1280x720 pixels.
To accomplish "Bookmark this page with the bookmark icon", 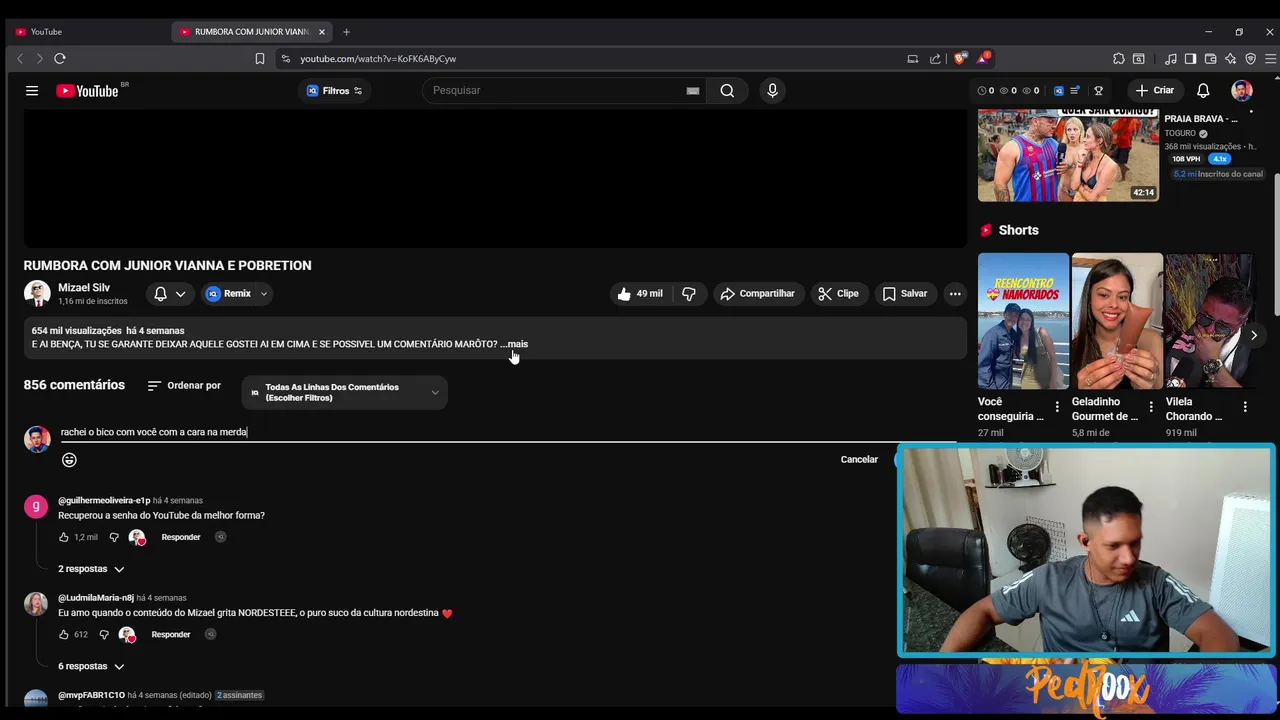I will 260,59.
